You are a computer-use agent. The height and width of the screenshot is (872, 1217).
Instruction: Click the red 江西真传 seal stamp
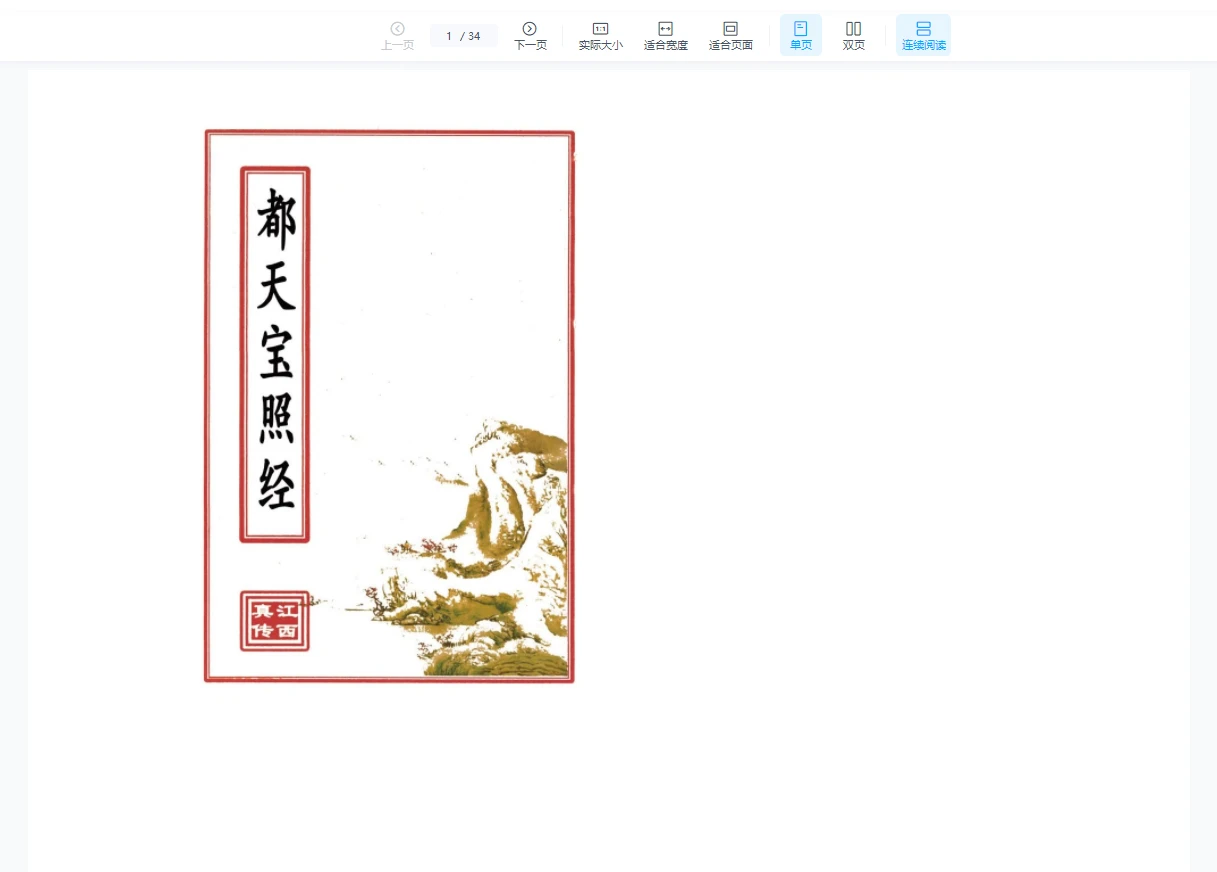pos(275,621)
